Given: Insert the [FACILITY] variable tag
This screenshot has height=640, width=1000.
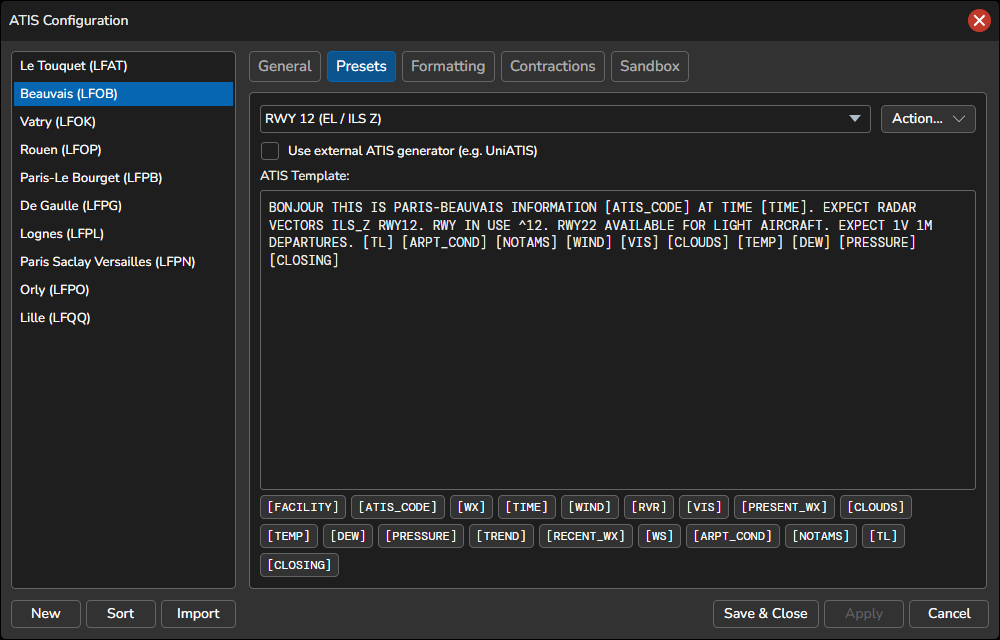Looking at the screenshot, I should pyautogui.click(x=303, y=507).
